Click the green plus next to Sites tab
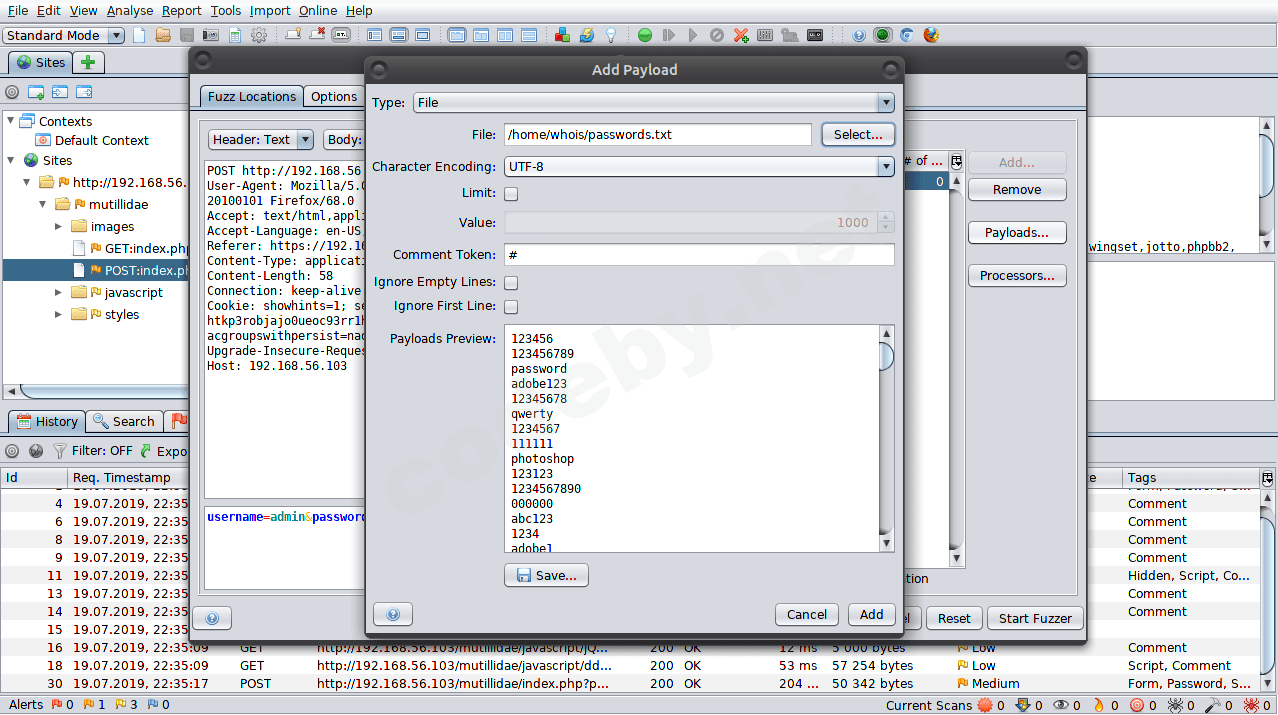 88,62
